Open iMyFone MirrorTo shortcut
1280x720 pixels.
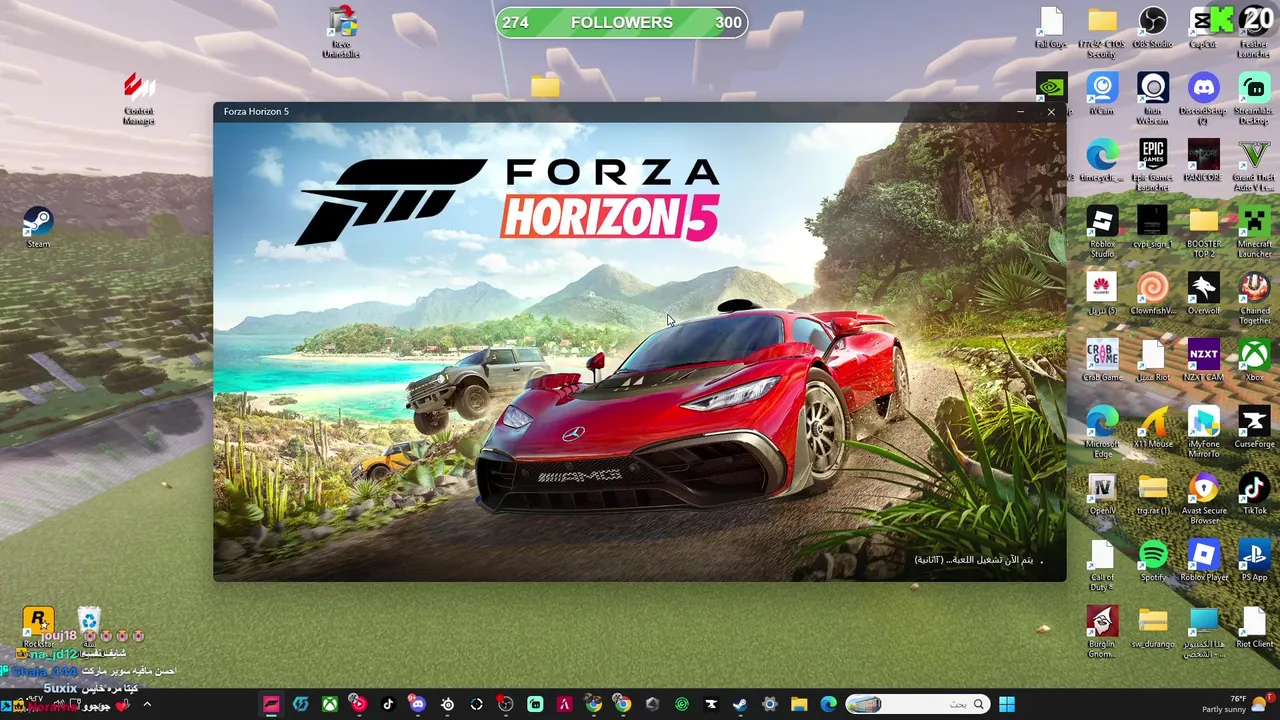[x=1203, y=432]
